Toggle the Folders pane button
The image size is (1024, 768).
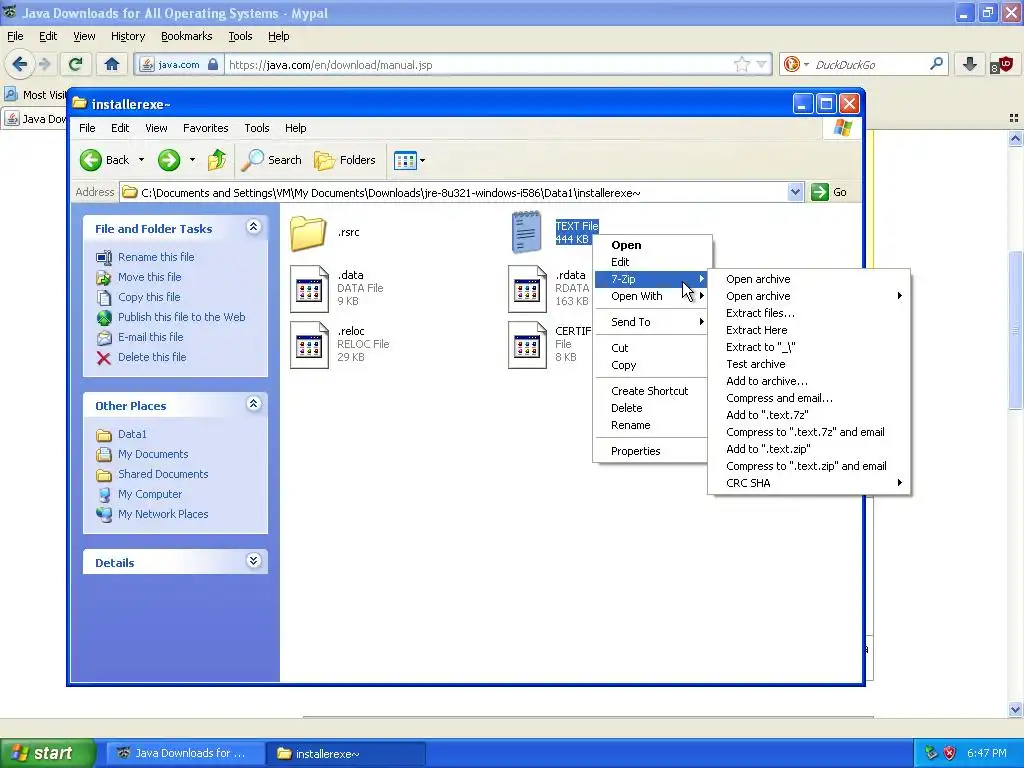point(345,160)
